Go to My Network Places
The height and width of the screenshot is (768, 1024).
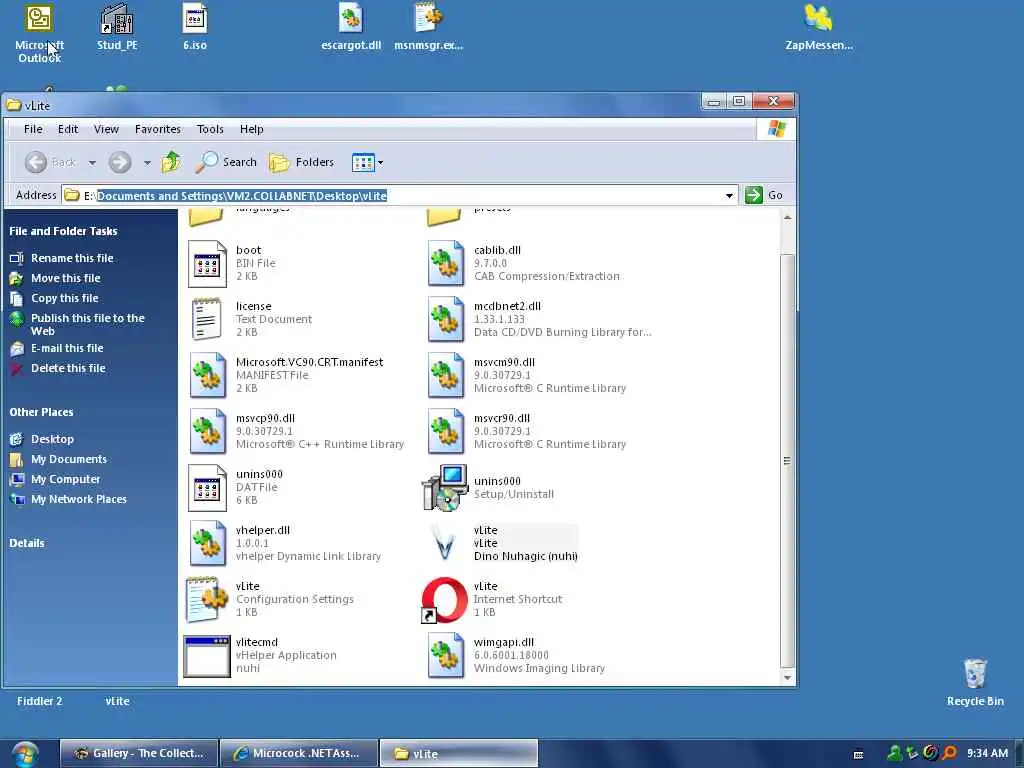pos(68,499)
